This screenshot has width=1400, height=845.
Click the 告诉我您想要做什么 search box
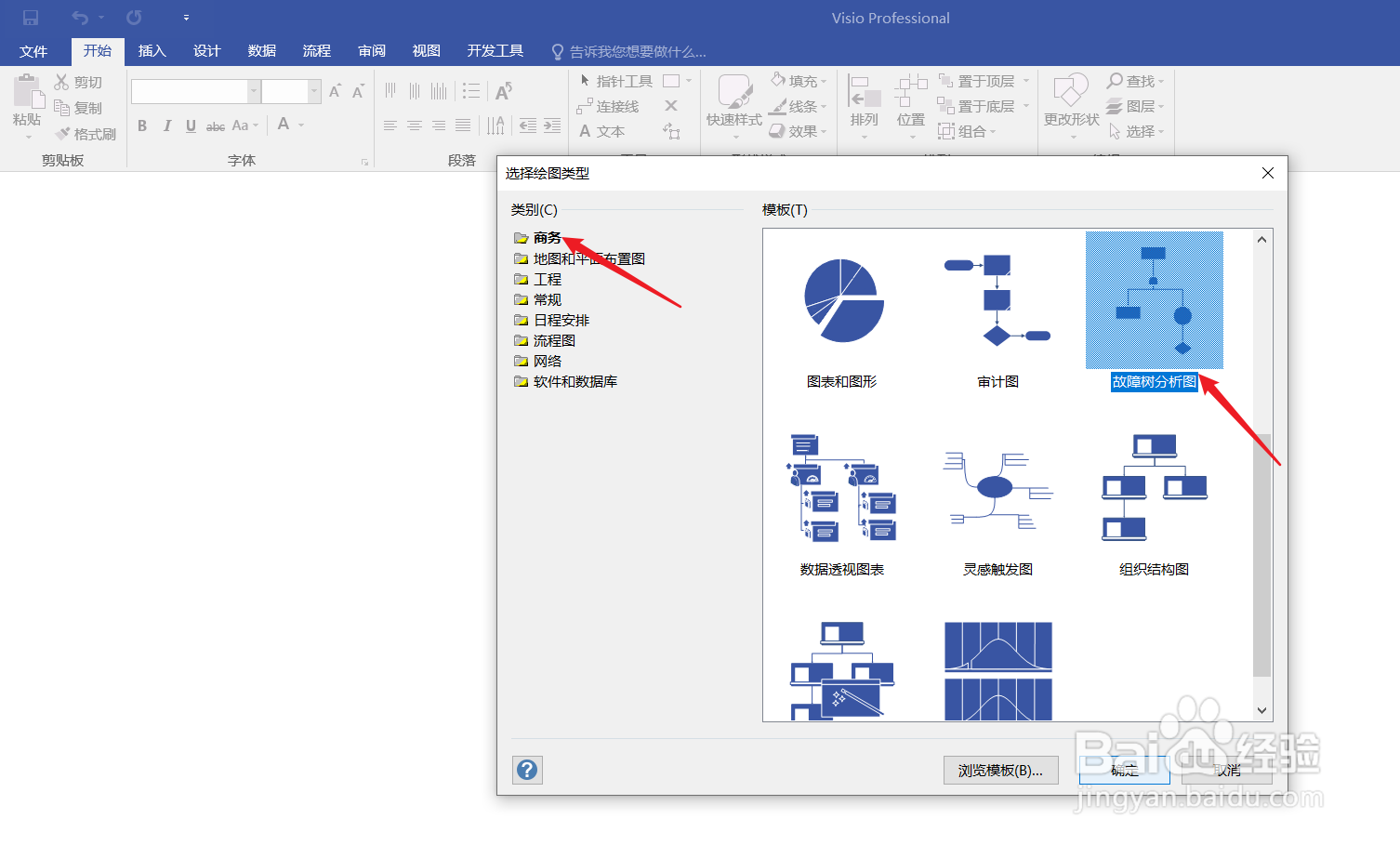coord(628,52)
